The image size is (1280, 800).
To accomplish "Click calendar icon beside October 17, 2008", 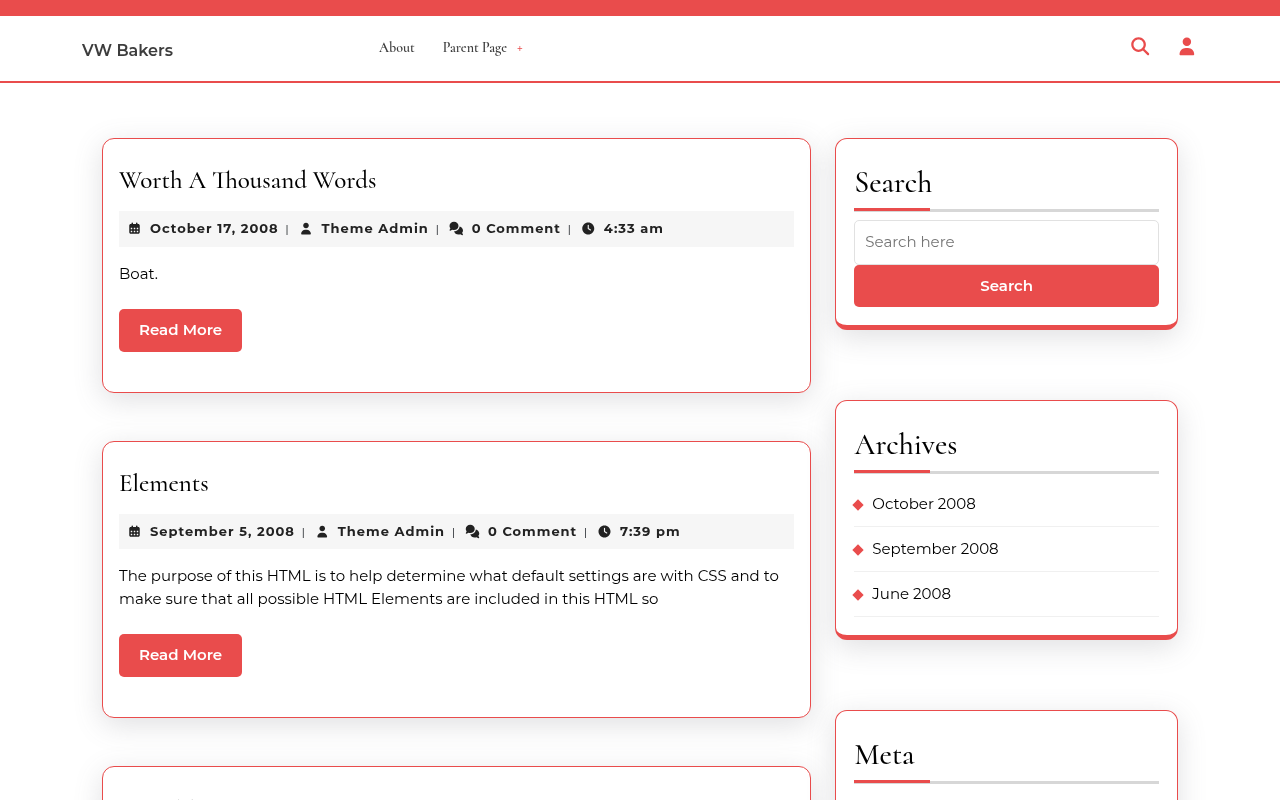I will click(x=135, y=229).
